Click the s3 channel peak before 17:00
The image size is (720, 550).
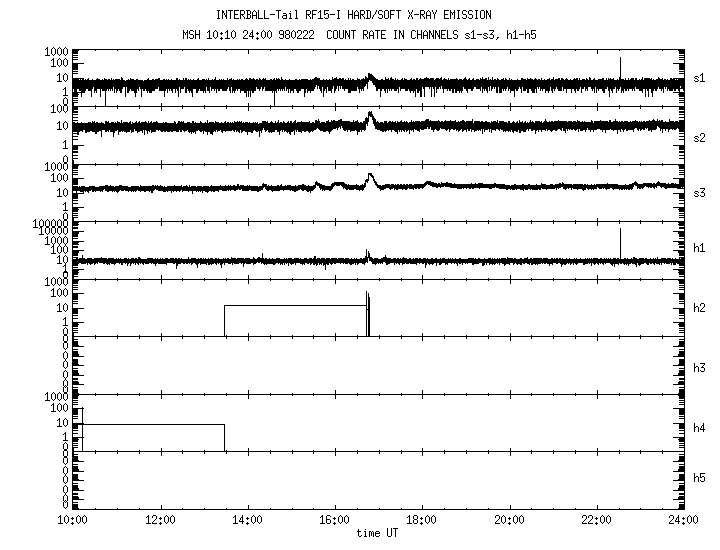[x=371, y=178]
